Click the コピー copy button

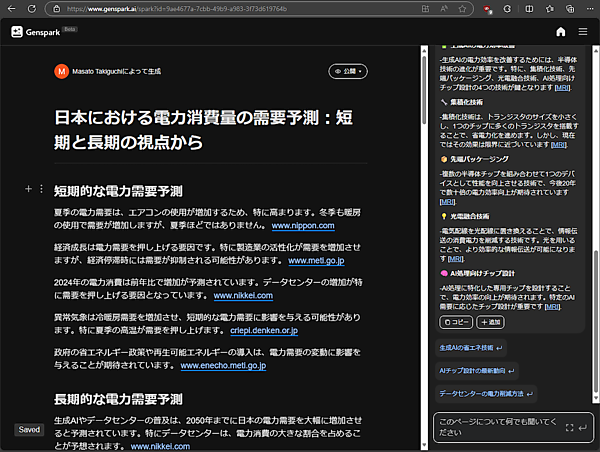[x=457, y=323]
